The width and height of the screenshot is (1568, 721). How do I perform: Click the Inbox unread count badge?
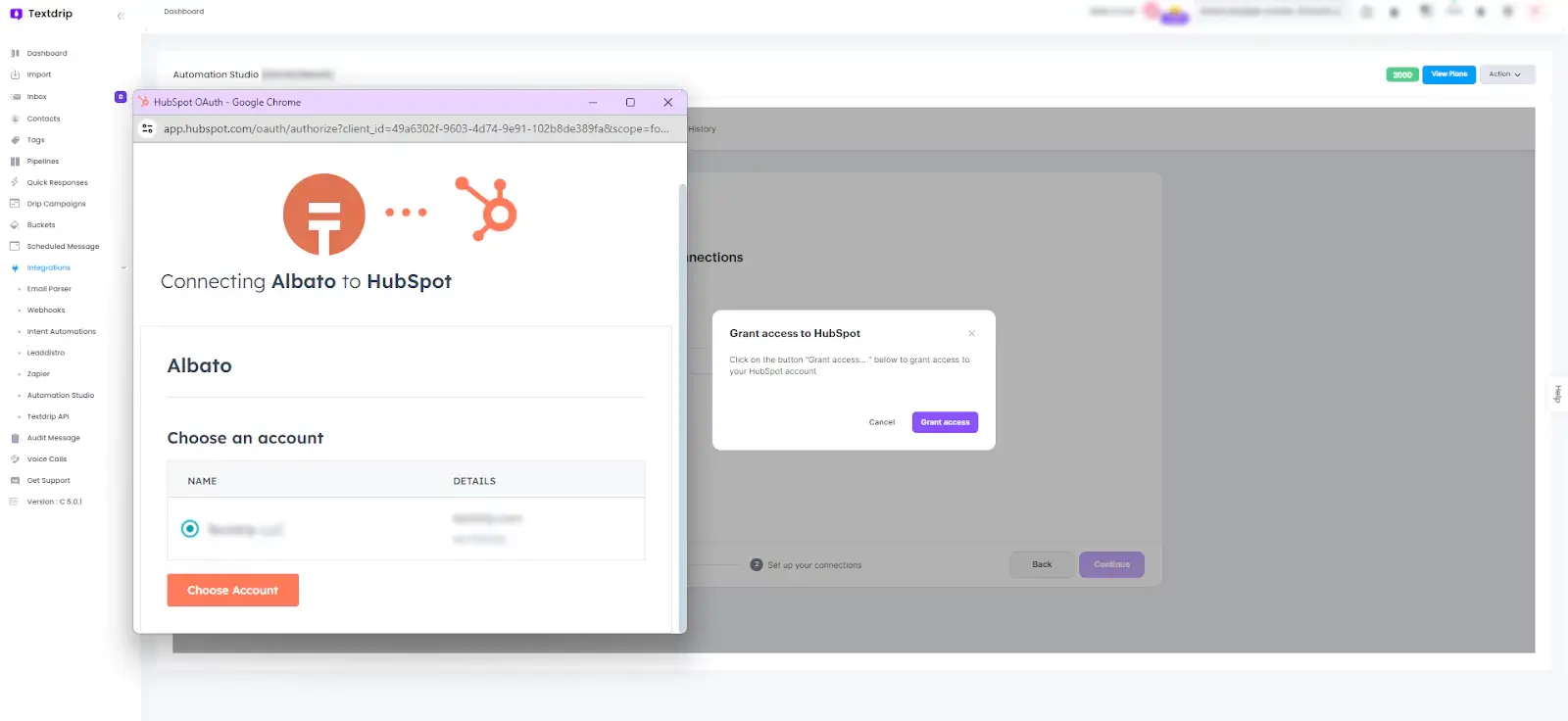(x=121, y=97)
